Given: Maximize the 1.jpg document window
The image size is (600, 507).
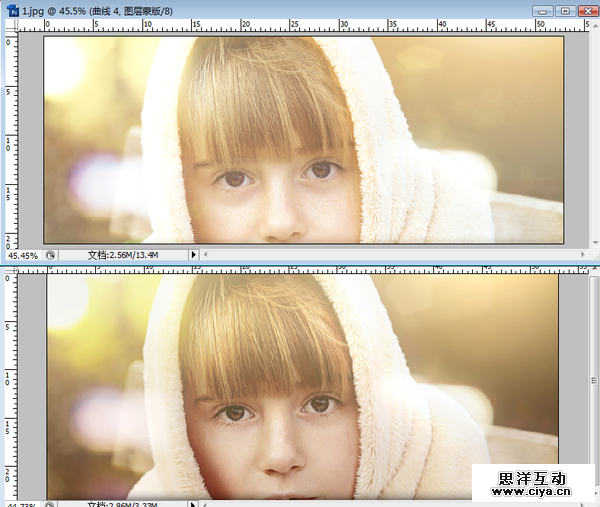Looking at the screenshot, I should tap(565, 11).
